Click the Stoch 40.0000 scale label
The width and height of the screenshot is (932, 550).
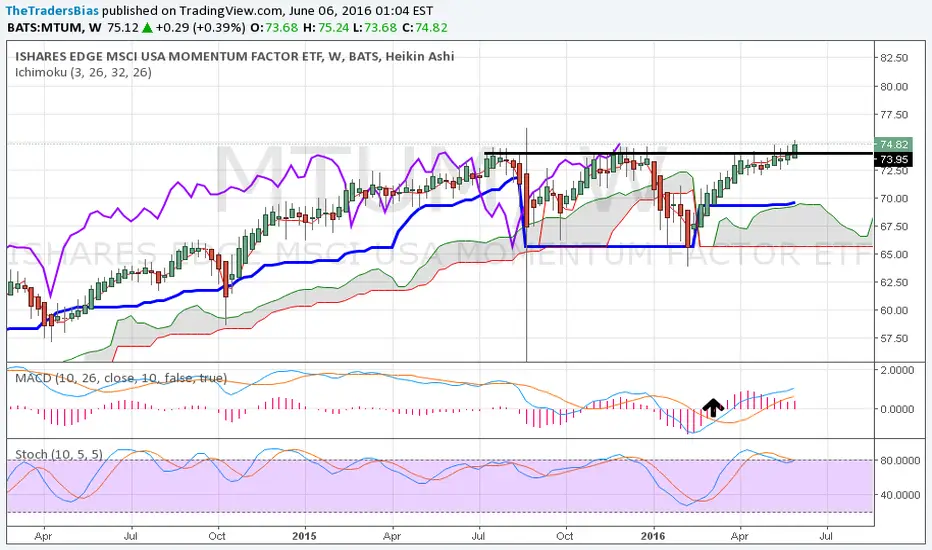(x=900, y=495)
